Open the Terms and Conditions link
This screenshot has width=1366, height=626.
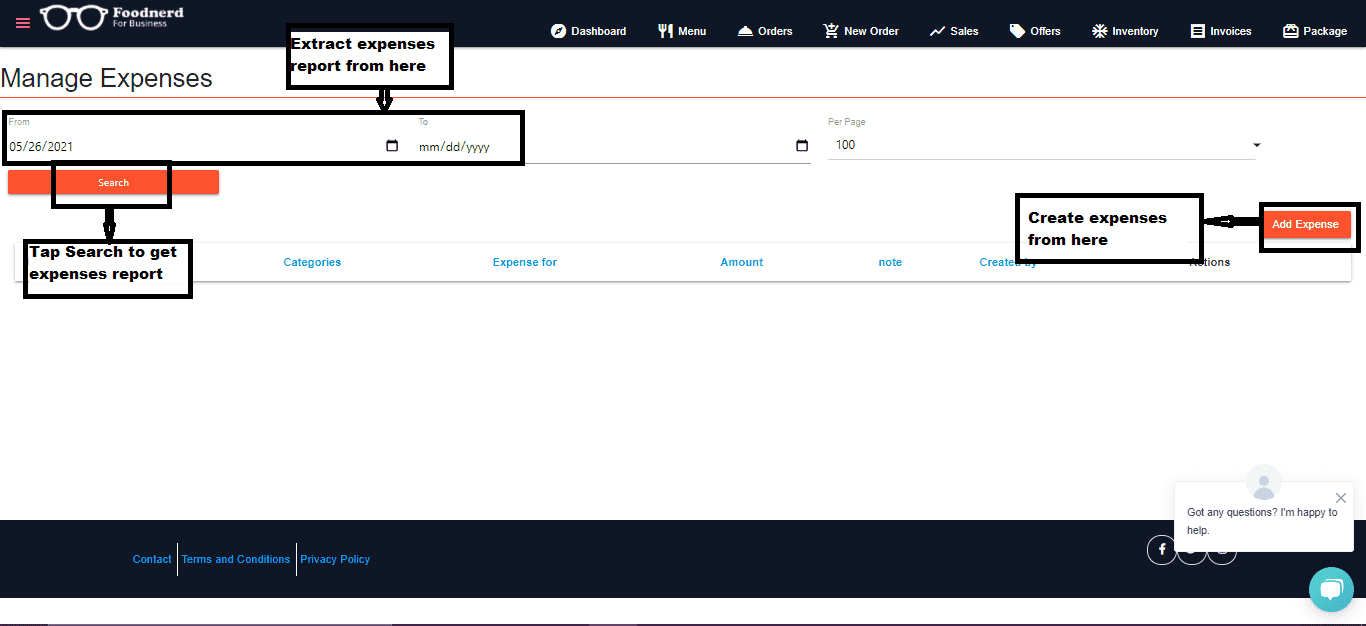[x=236, y=559]
